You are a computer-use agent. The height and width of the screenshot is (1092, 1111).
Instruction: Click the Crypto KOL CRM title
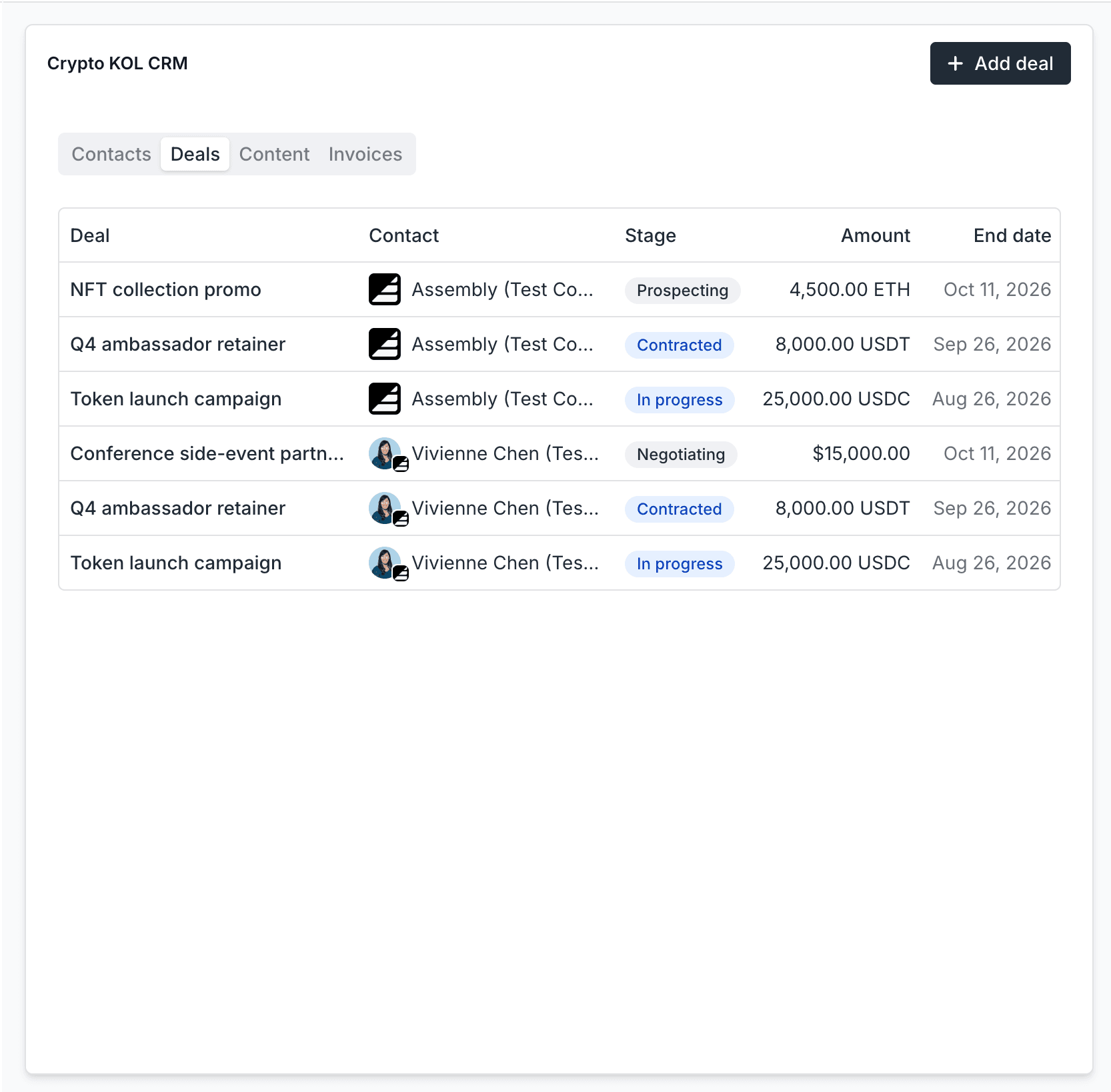117,63
